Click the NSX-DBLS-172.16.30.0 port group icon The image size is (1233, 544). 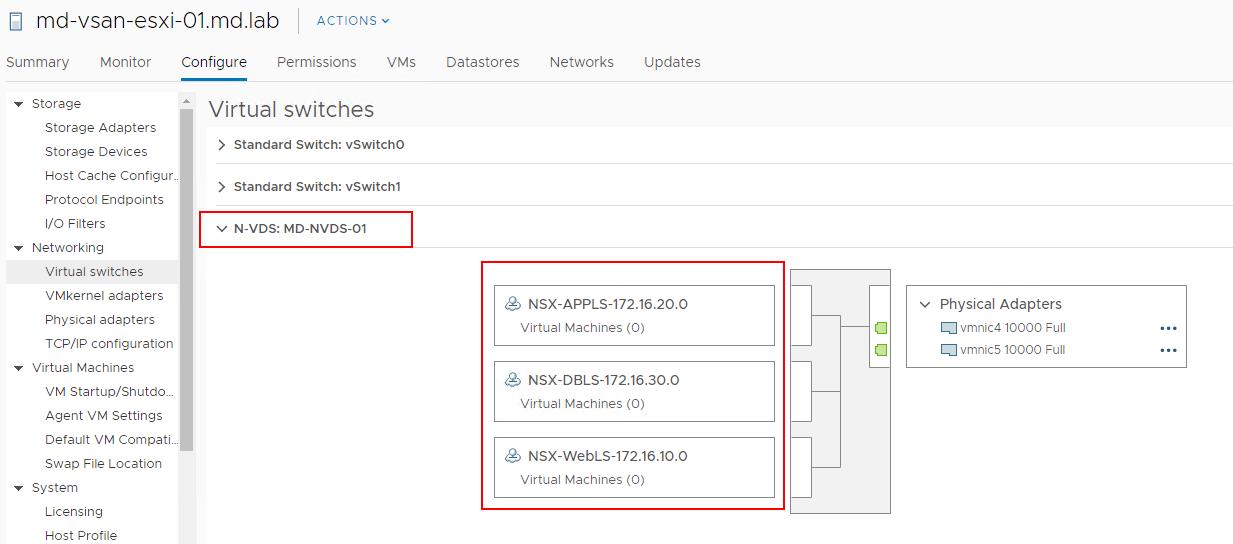pos(513,380)
